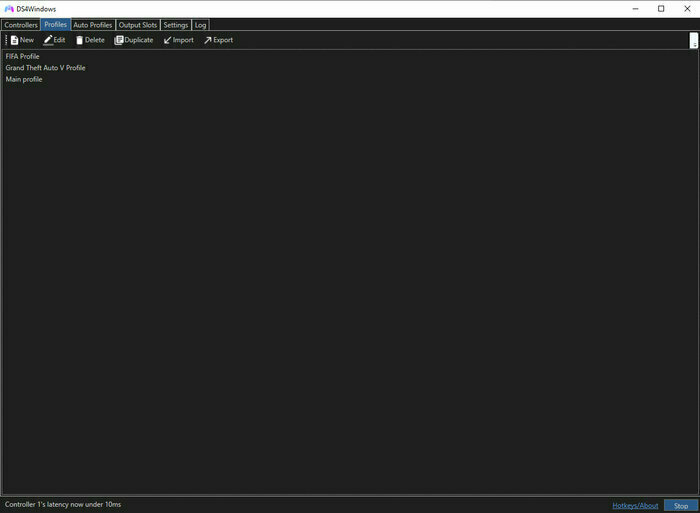Click the Duplicate pages icon
700x513 pixels.
coord(119,40)
